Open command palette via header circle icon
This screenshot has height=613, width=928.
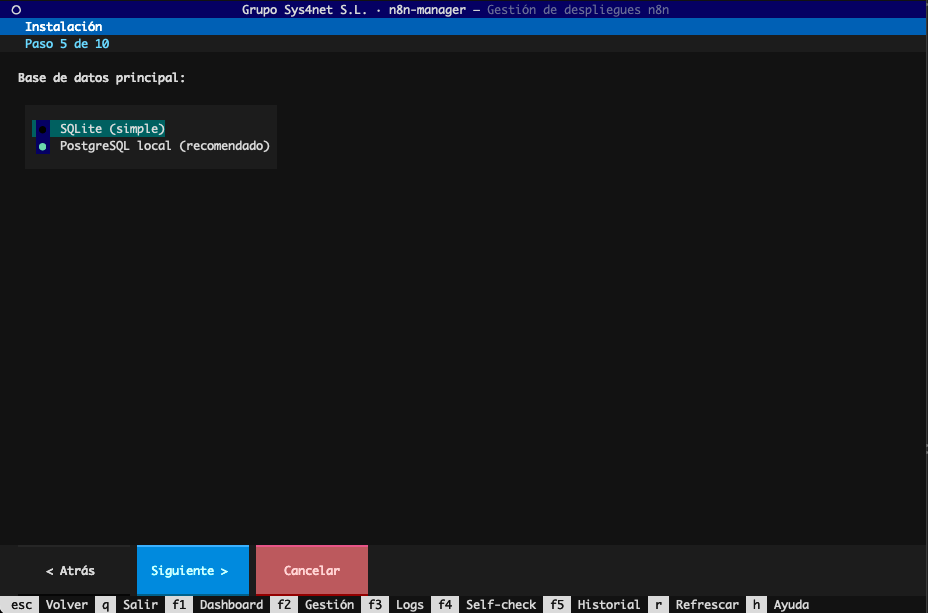(16, 9)
